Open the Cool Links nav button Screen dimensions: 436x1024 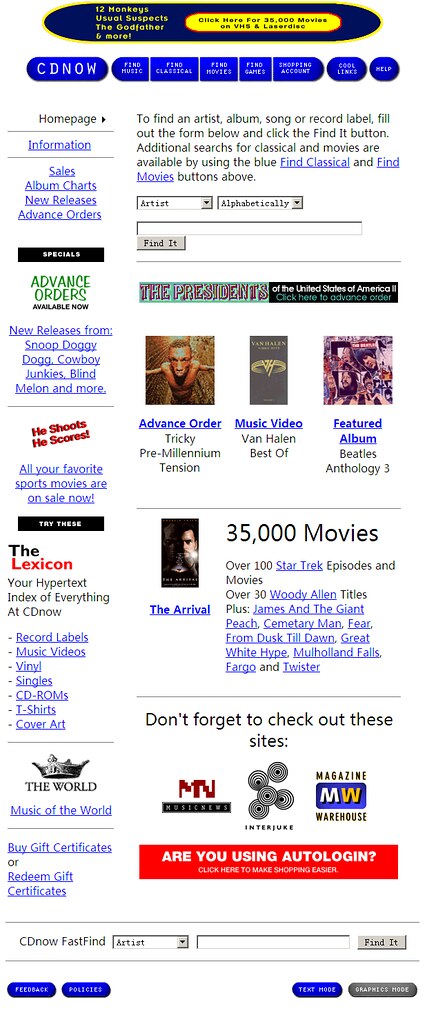point(347,69)
